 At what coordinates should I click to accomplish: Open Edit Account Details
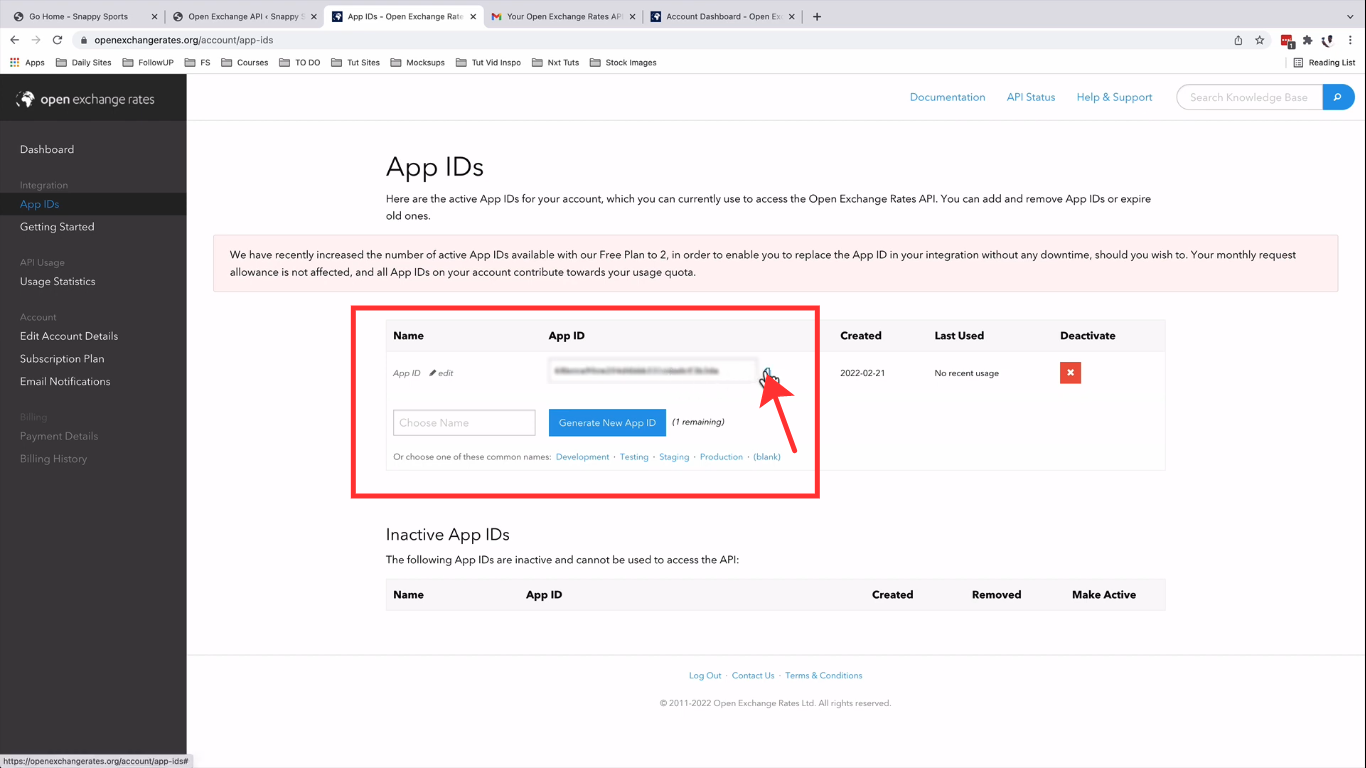pos(69,336)
